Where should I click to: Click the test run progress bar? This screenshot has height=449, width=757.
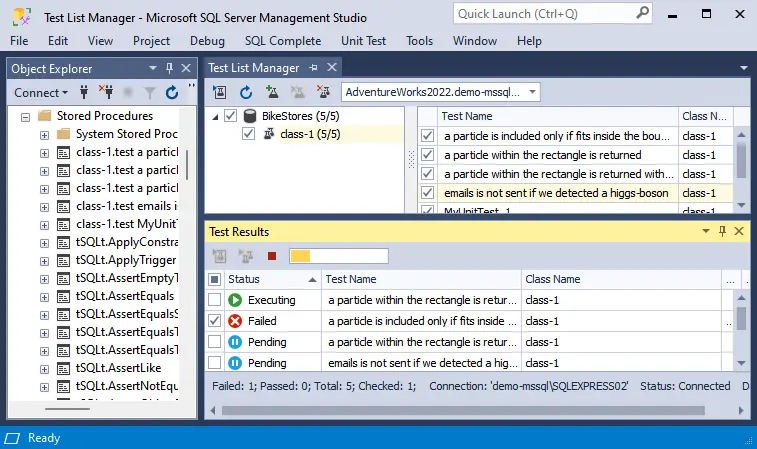(338, 256)
